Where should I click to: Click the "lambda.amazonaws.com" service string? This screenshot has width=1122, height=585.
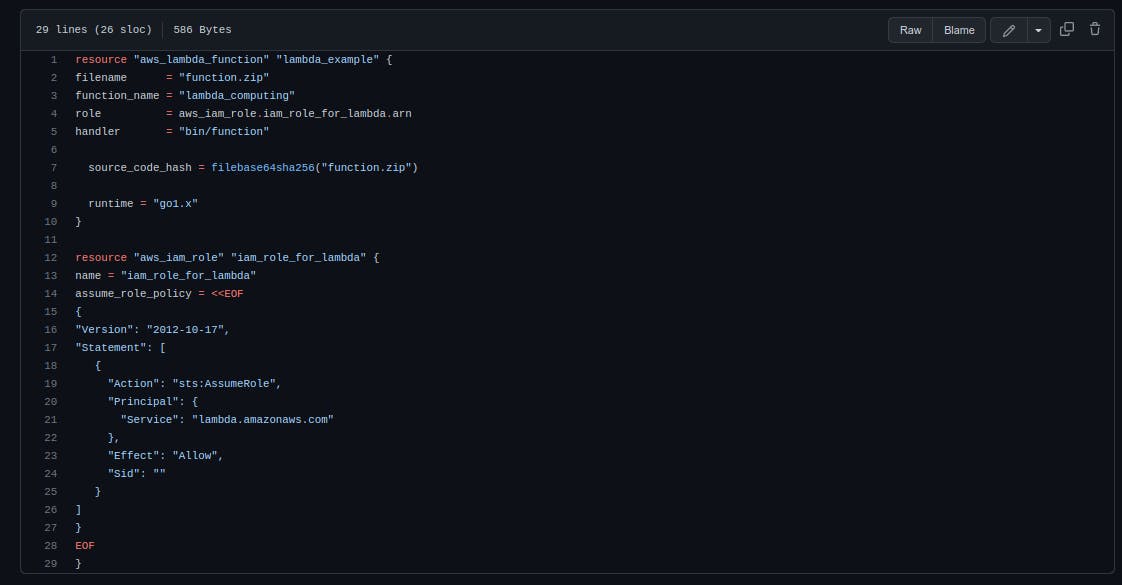click(x=262, y=420)
